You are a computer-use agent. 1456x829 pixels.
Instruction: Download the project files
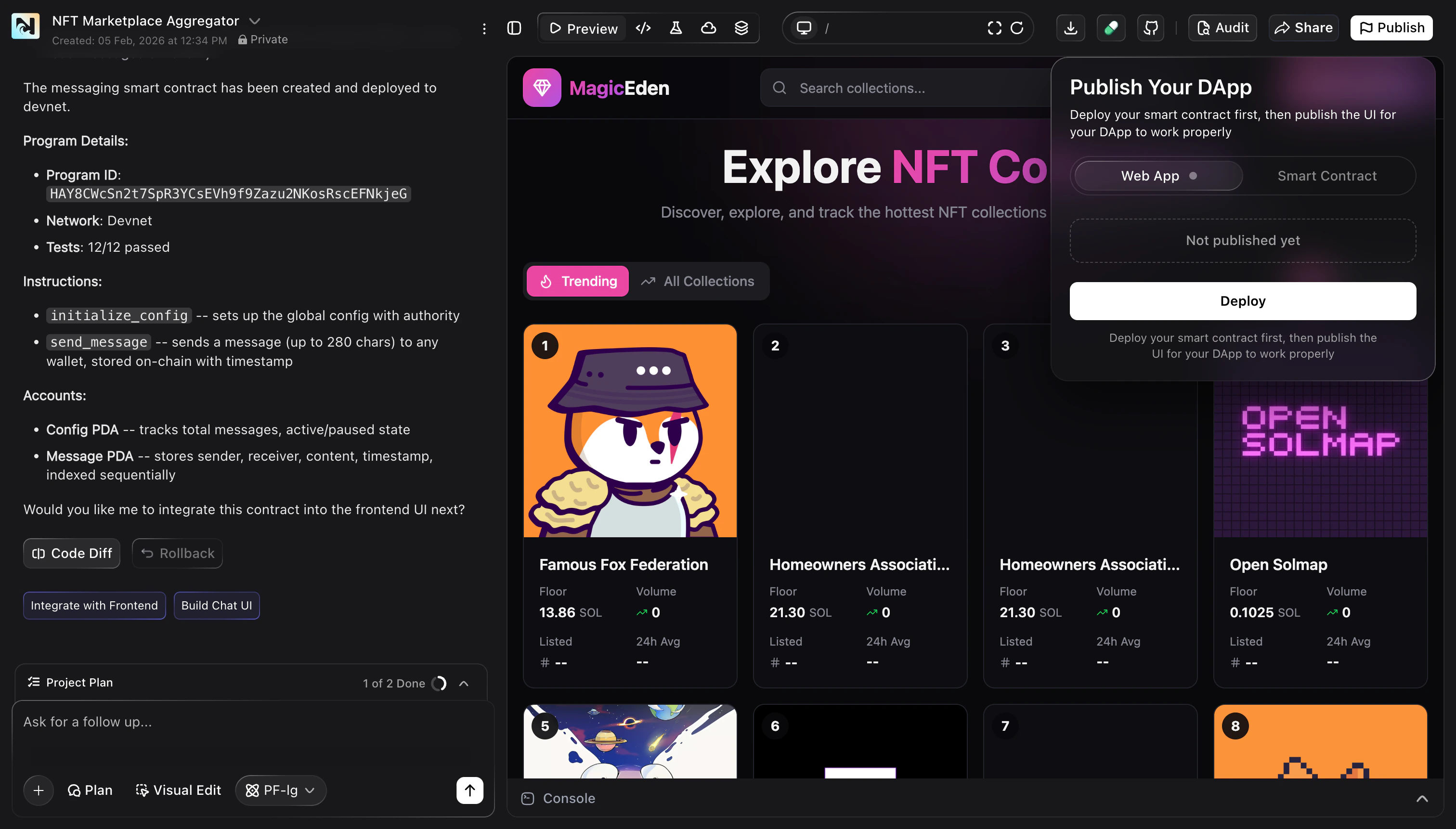tap(1070, 27)
